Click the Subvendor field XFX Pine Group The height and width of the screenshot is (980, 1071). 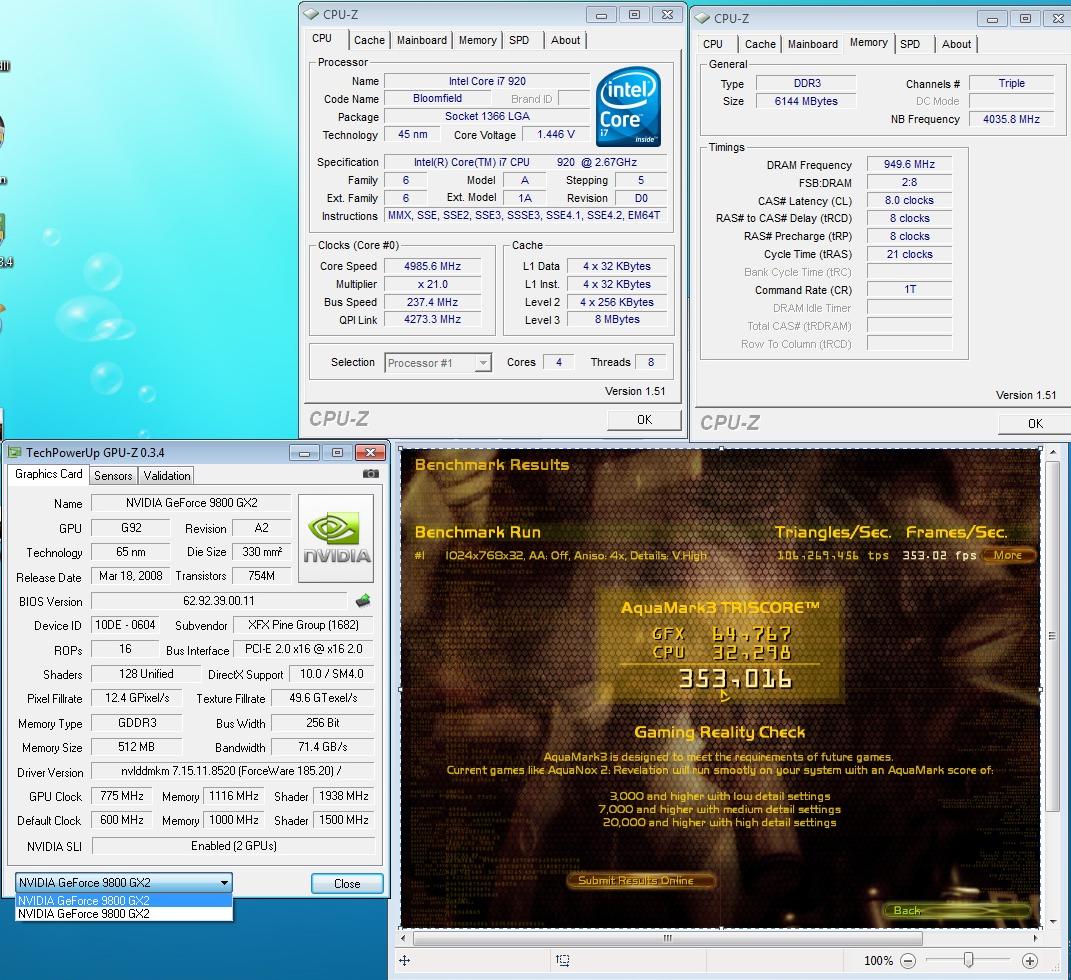pos(303,625)
